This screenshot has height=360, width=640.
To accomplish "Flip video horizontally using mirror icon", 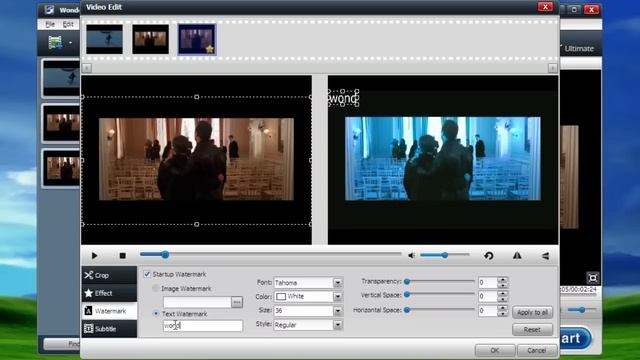I will [x=517, y=256].
